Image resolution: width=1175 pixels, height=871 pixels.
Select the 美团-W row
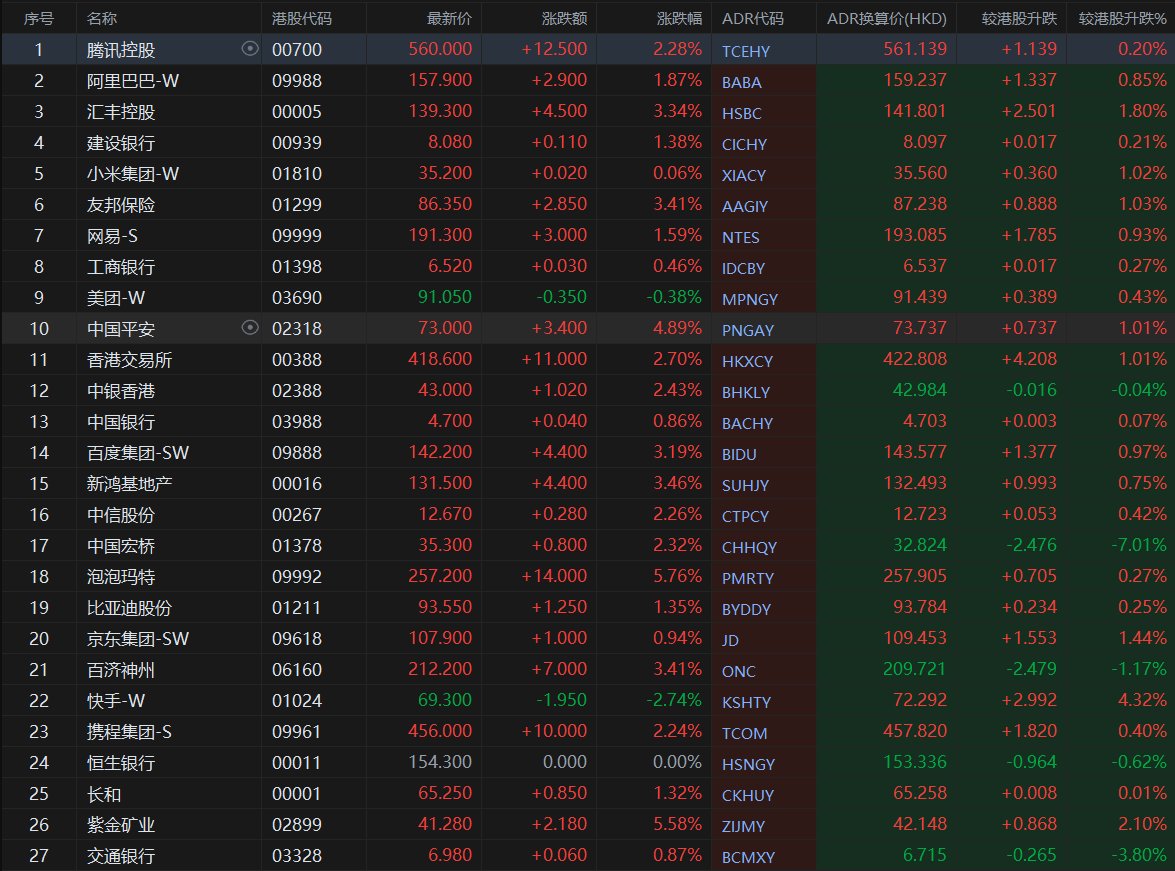pos(115,298)
